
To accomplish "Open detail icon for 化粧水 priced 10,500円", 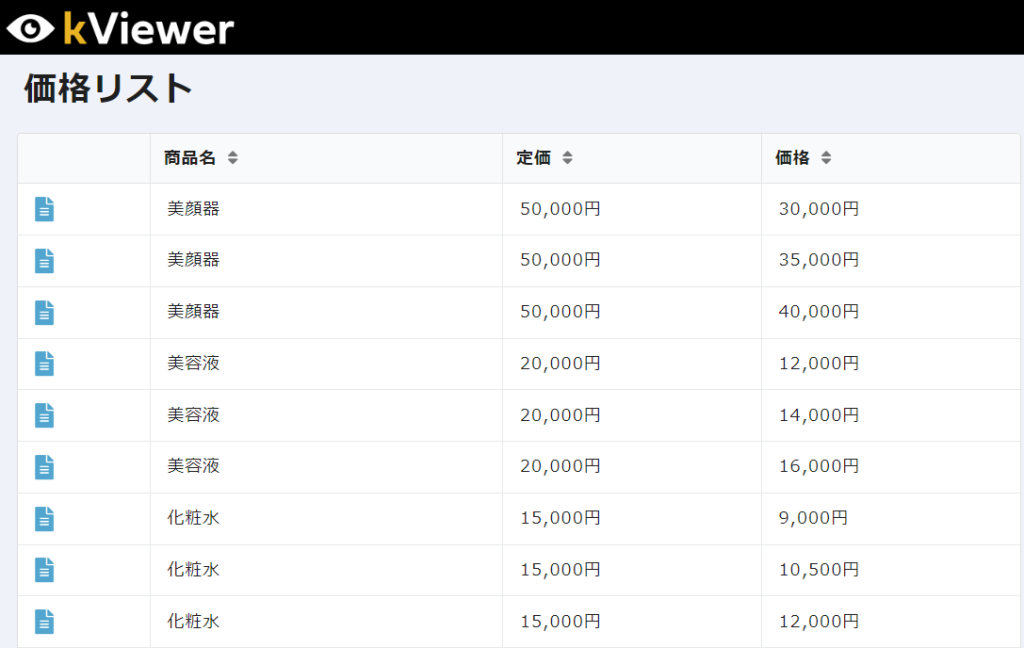I will [x=44, y=570].
